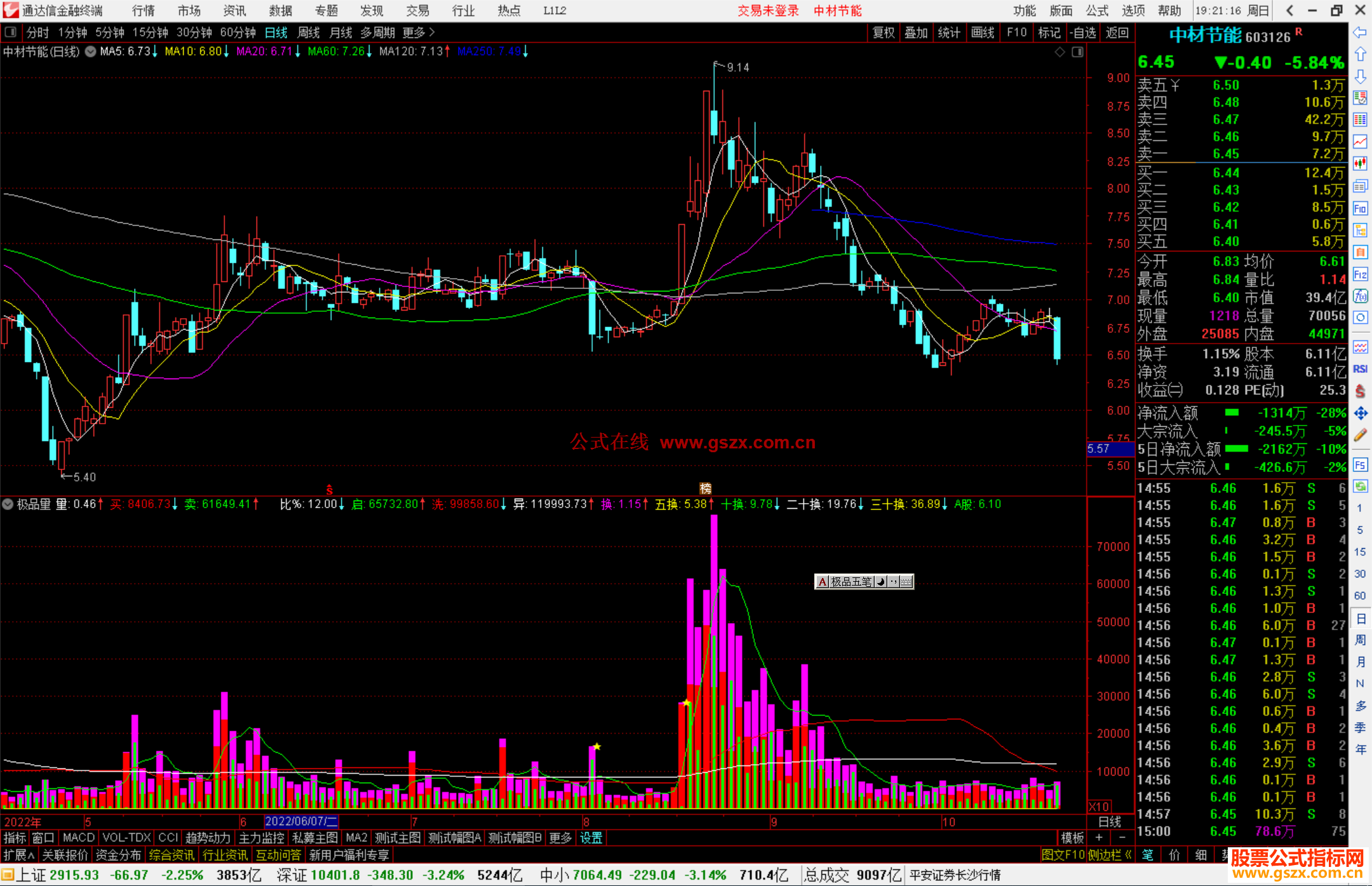Click the line chart icon in sidebar
Screen dimensions: 1372x886
pos(1359,142)
